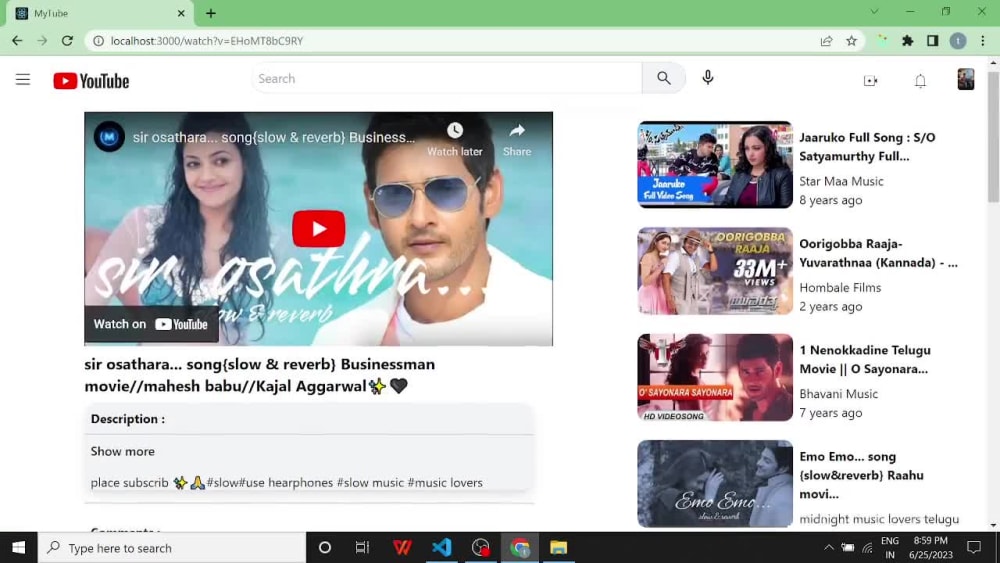Click the Share arrow in player
1000x563 pixels.
pyautogui.click(x=517, y=131)
